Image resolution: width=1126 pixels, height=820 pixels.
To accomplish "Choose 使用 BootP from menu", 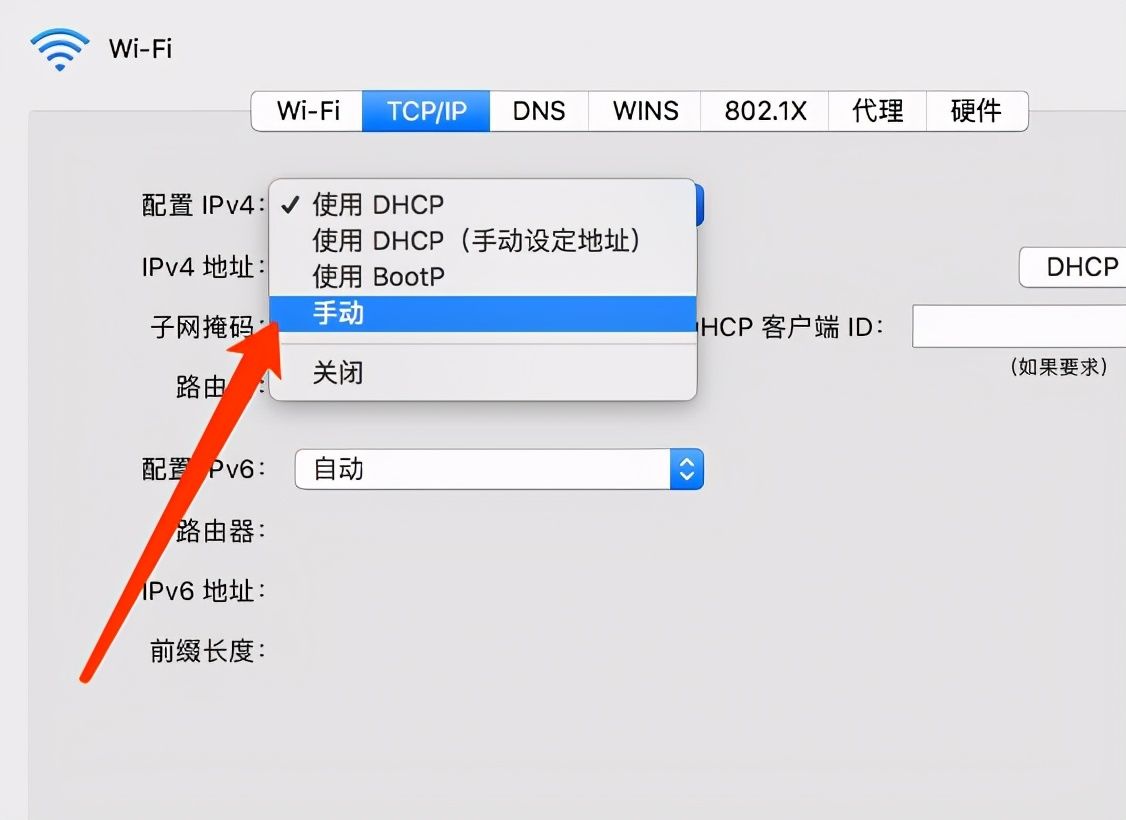I will pyautogui.click(x=483, y=276).
